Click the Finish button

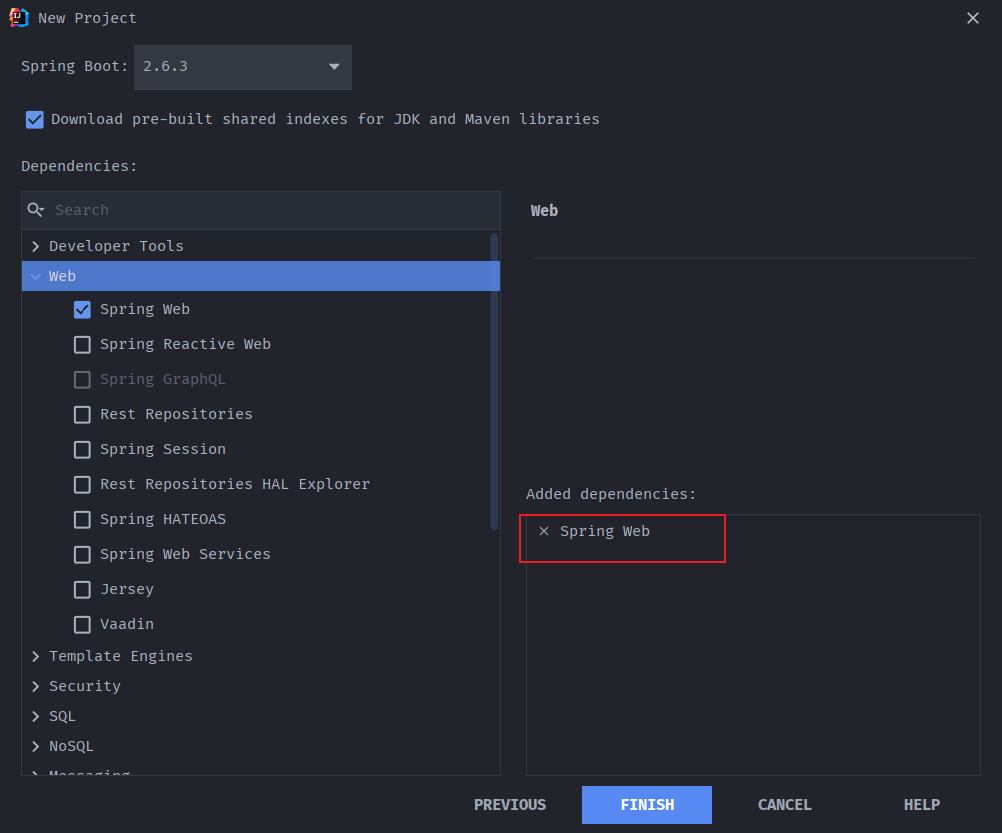[647, 805]
